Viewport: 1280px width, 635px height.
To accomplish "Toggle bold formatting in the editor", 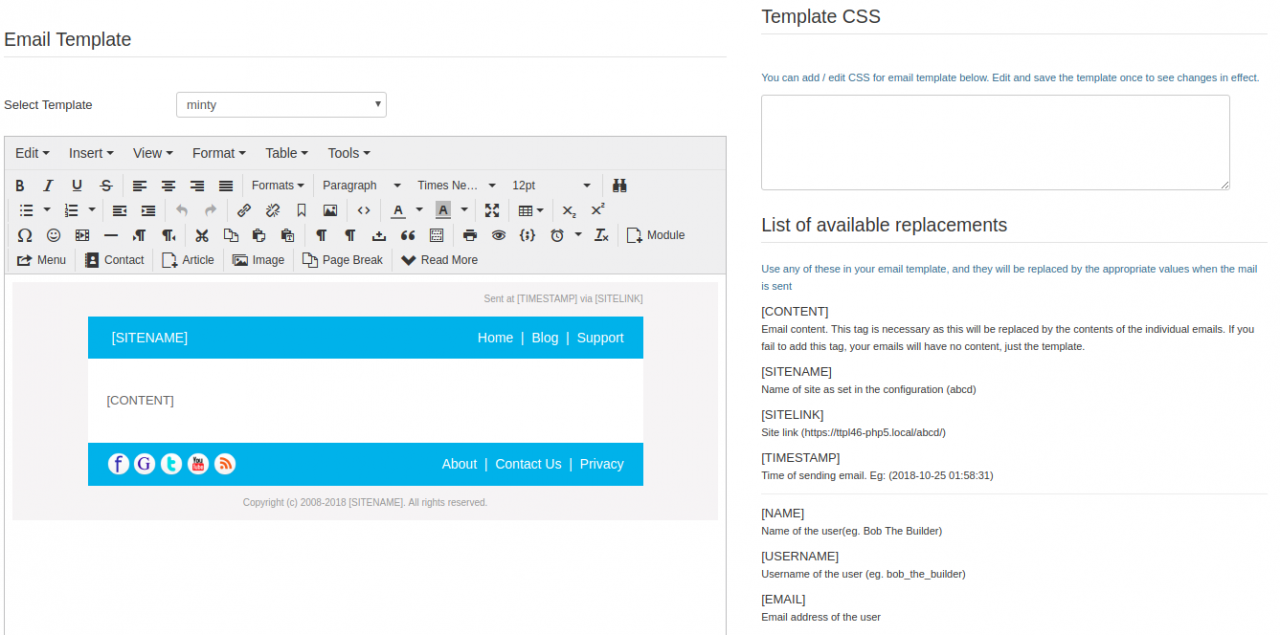I will pos(20,186).
